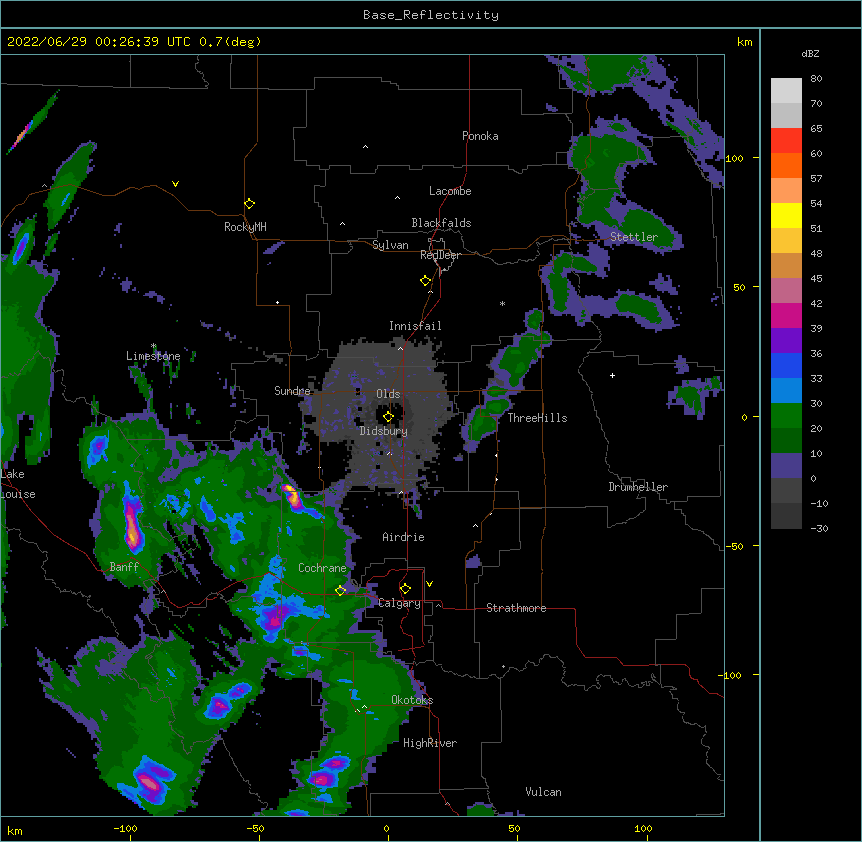Click the km unit label at bottom left
The image size is (862, 842).
pos(15,831)
